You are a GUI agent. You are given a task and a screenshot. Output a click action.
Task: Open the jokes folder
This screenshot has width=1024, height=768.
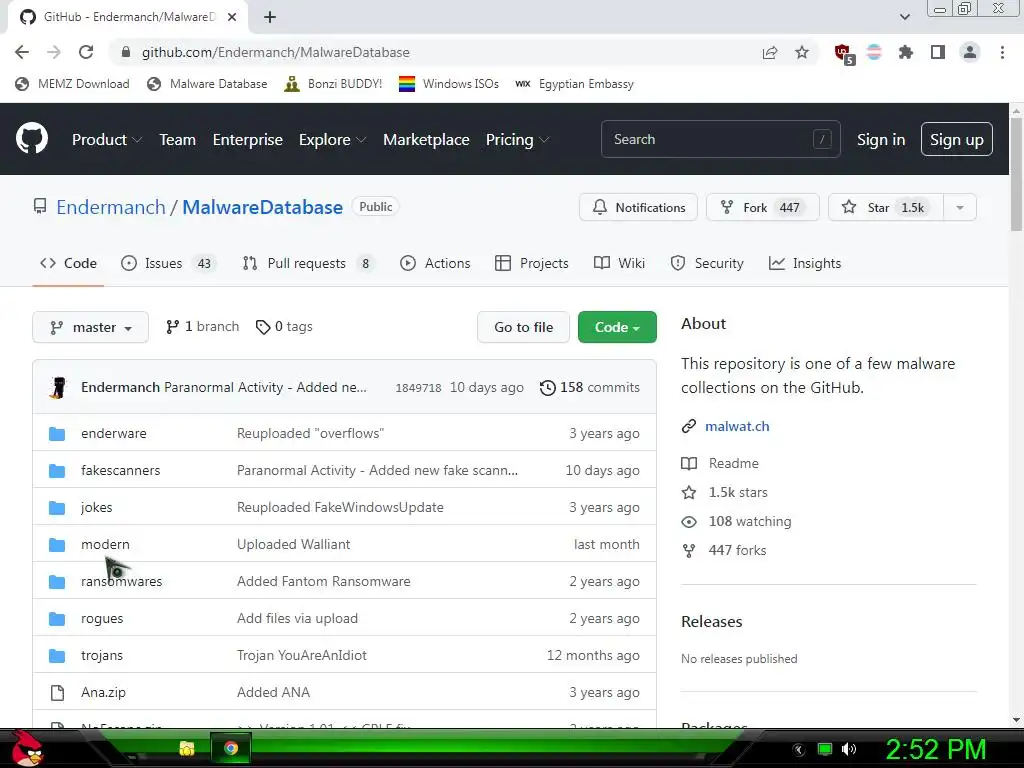tap(97, 507)
